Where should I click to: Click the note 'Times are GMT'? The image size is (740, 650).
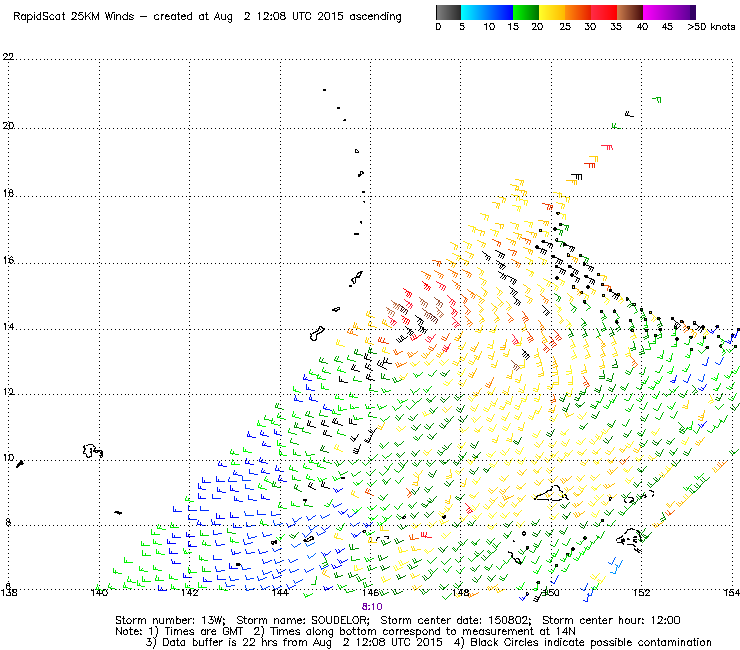point(203,632)
